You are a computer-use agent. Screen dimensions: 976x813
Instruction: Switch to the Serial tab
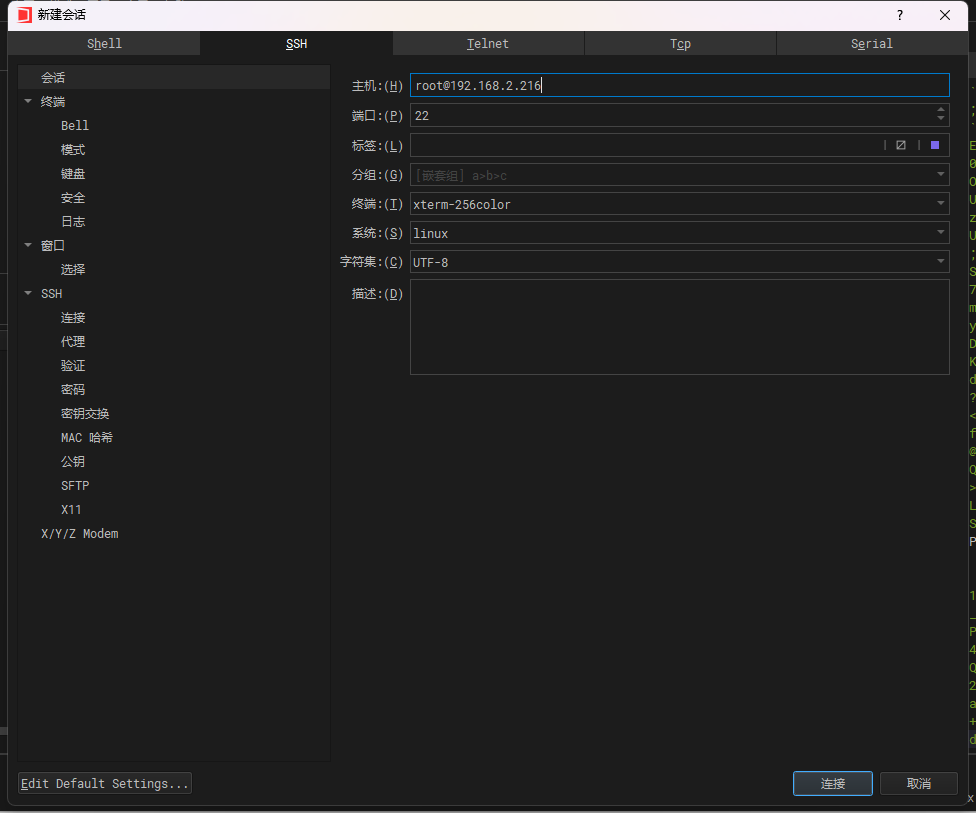tap(872, 44)
